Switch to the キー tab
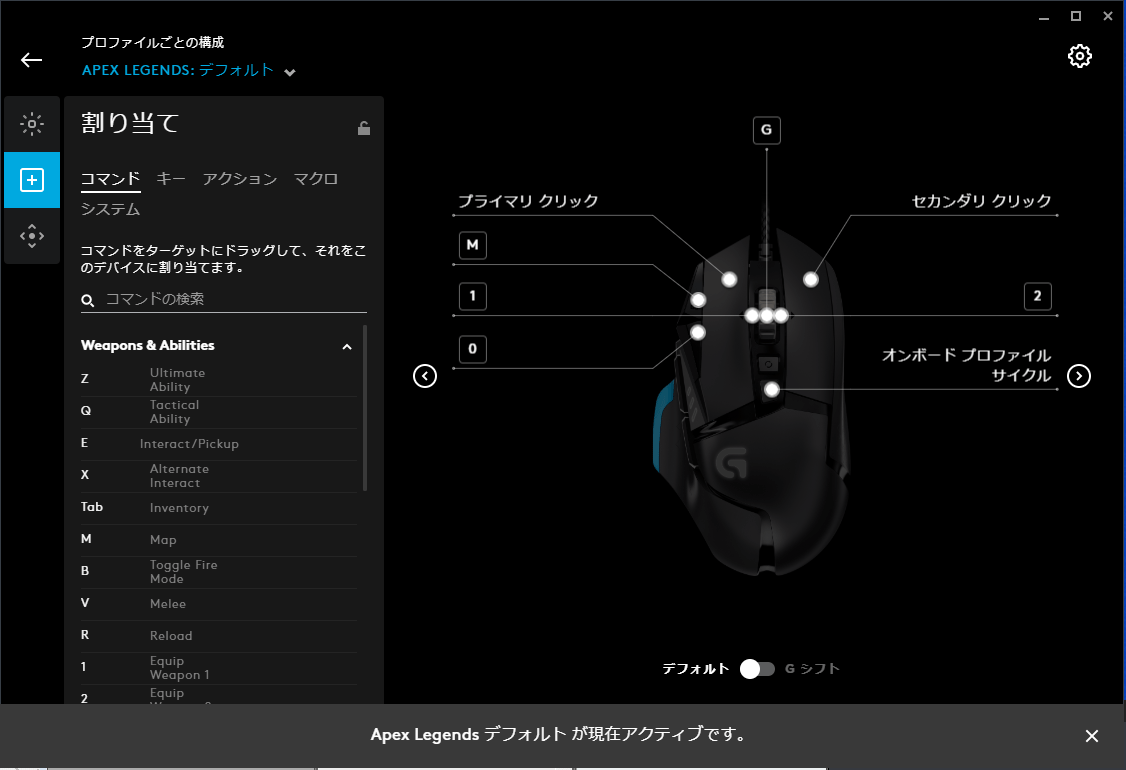Screen dimensions: 1126x770 click(x=171, y=179)
